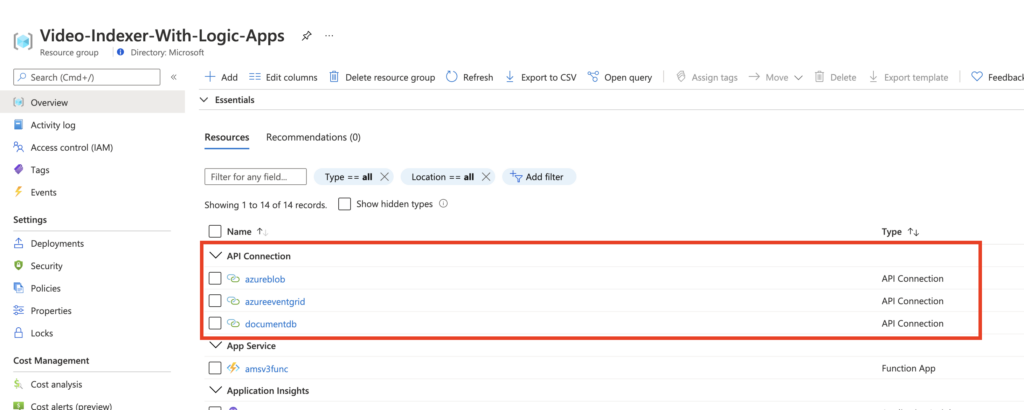
Task: Remove the Type == all filter
Action: [385, 177]
